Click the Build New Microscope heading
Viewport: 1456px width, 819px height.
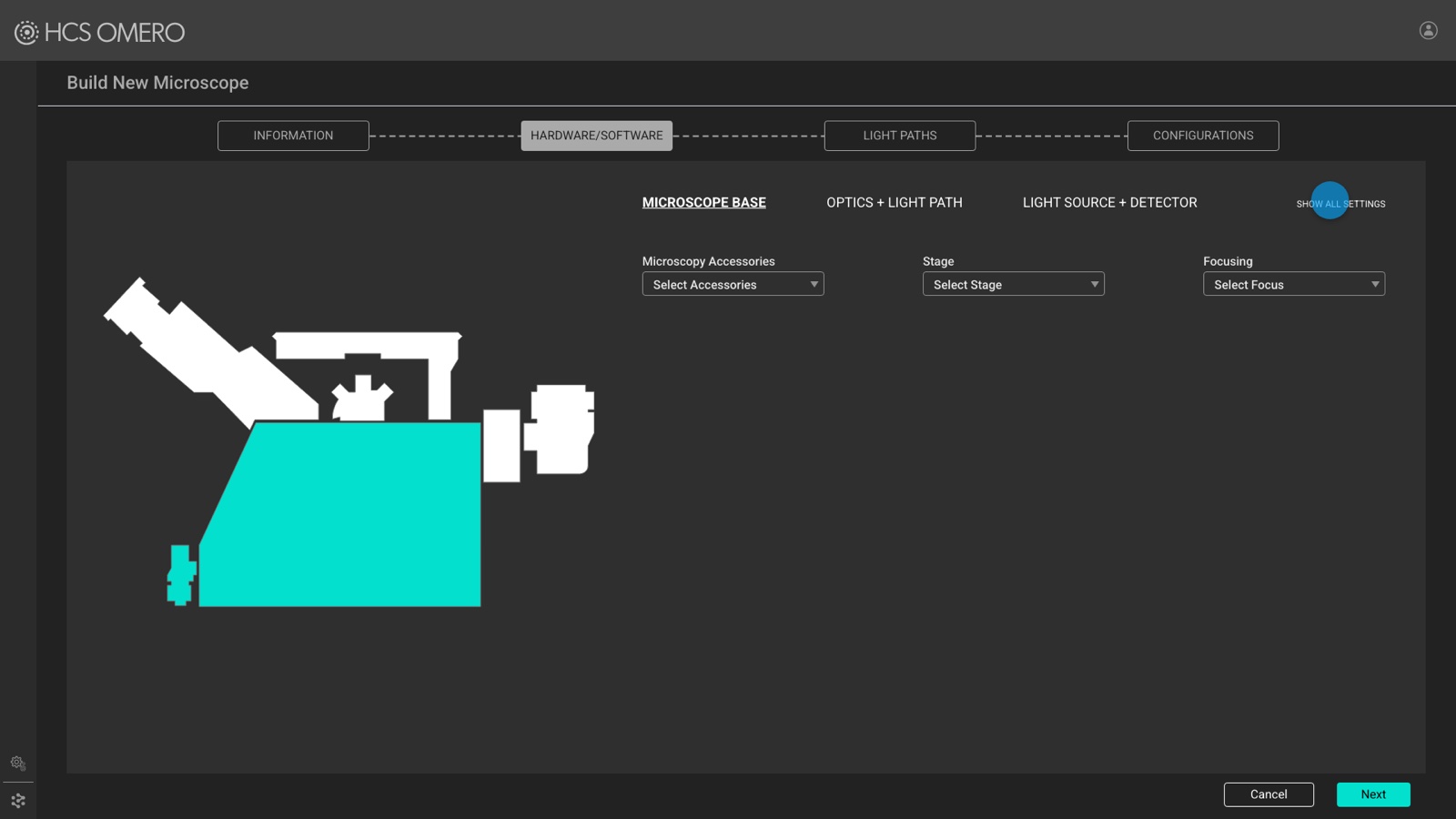[157, 83]
